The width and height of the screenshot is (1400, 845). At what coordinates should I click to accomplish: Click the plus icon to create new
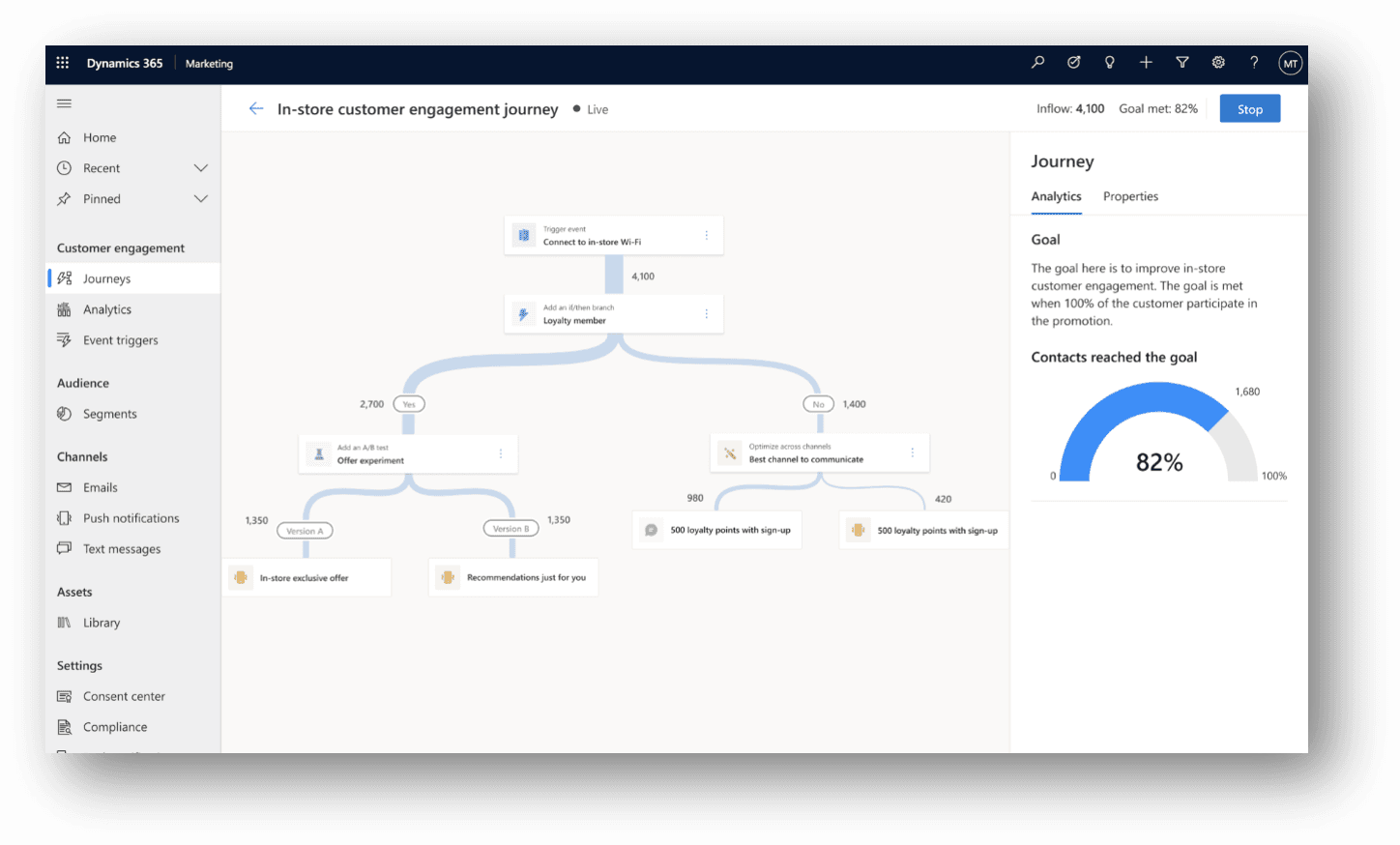click(x=1146, y=63)
